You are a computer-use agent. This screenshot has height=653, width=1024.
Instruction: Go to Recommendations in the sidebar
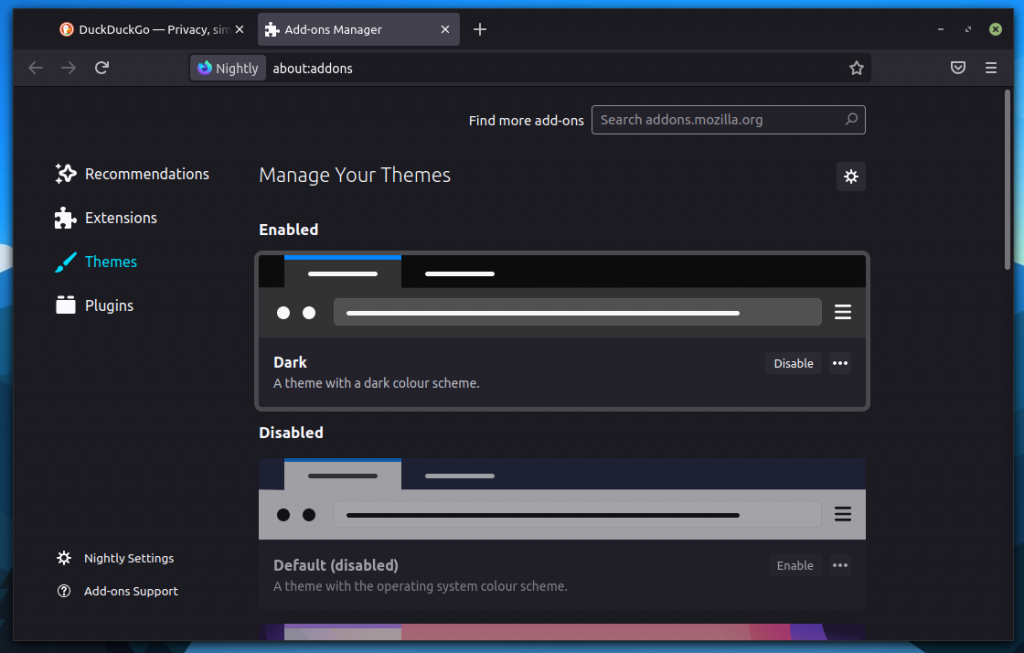pos(146,174)
